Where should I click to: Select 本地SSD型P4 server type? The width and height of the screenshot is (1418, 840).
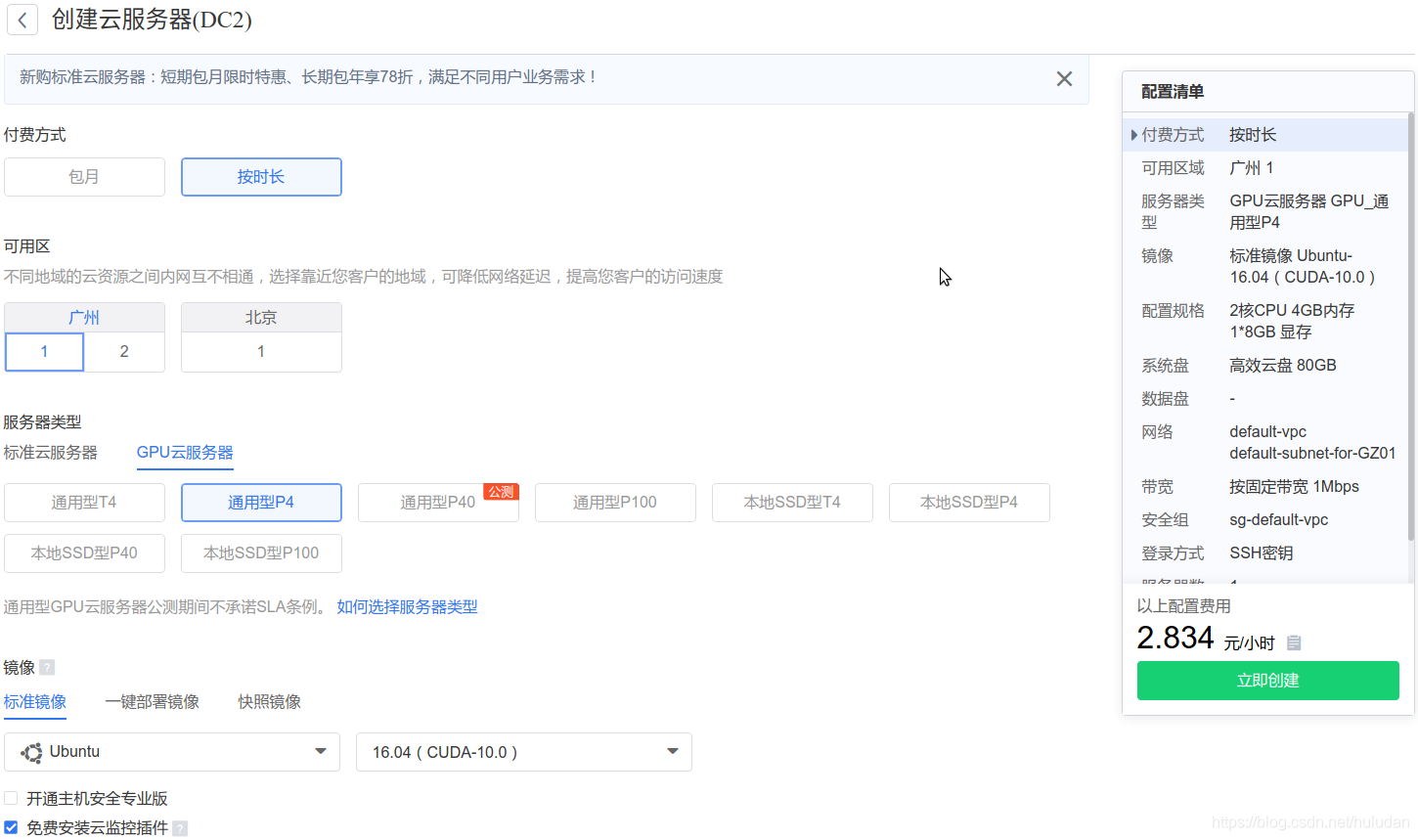(x=969, y=503)
